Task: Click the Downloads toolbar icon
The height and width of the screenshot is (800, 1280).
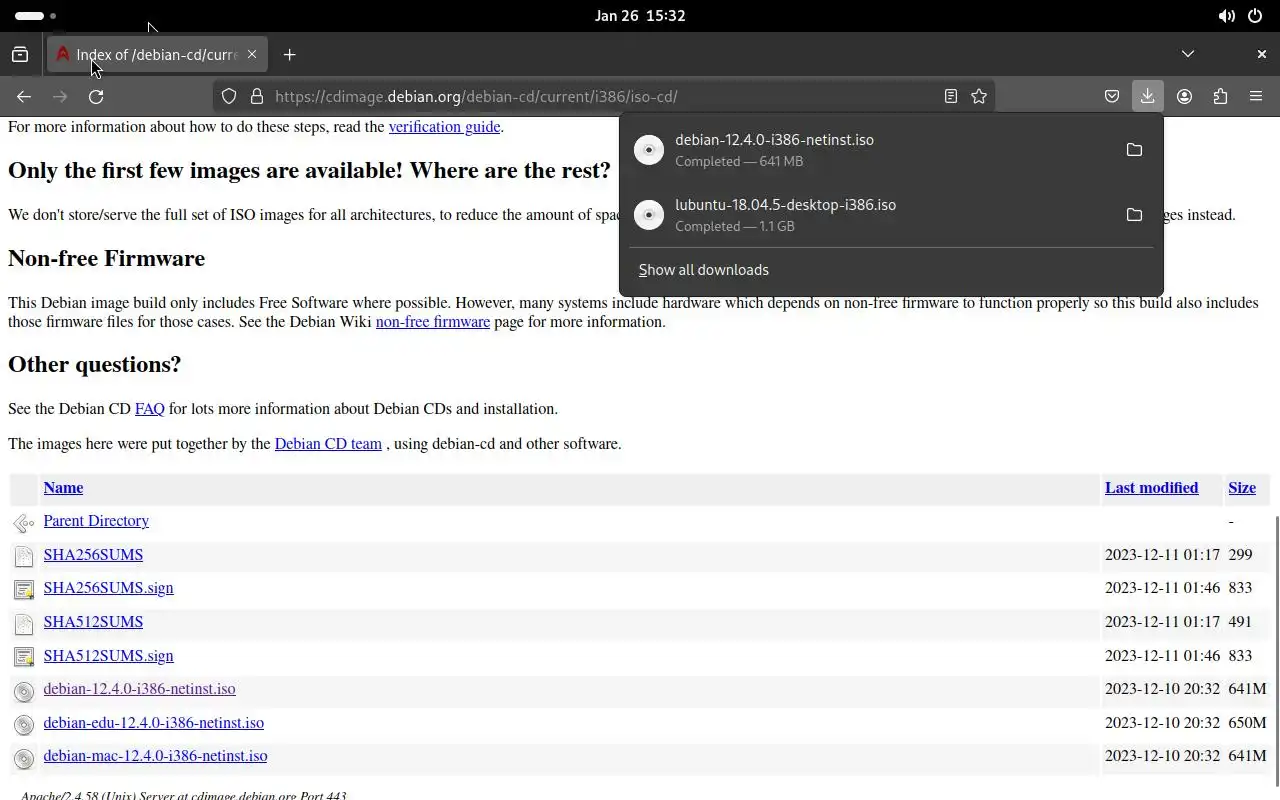Action: [1147, 96]
